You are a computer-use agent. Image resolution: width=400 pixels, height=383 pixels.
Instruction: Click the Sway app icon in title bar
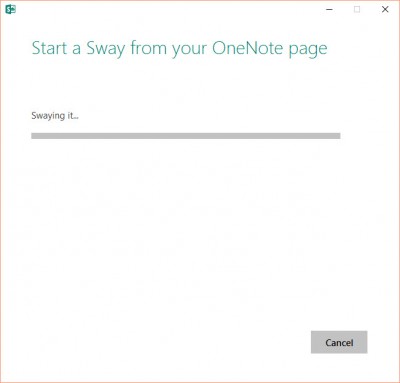[x=11, y=9]
